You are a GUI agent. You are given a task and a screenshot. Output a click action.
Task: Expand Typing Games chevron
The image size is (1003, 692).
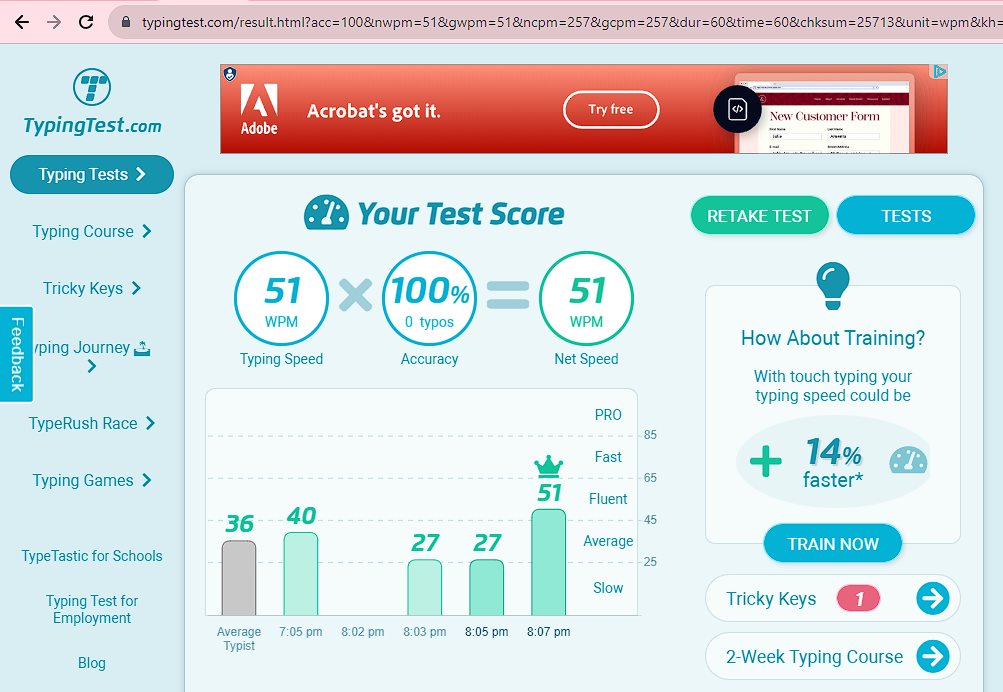pos(147,480)
